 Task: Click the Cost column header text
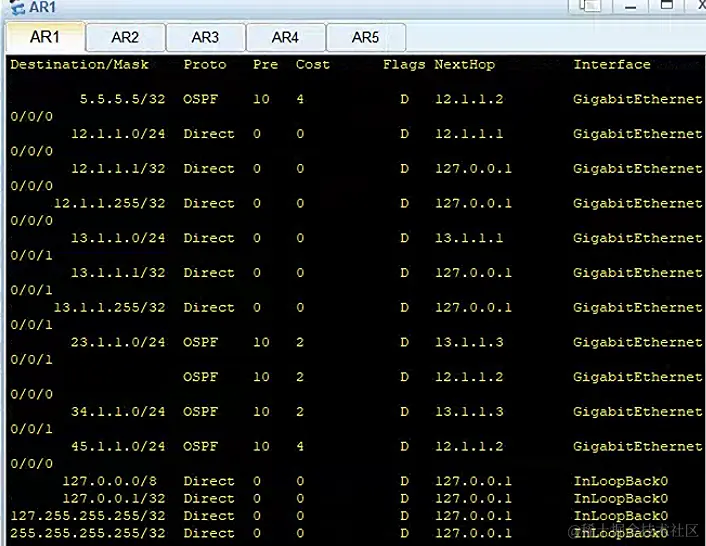tap(312, 64)
